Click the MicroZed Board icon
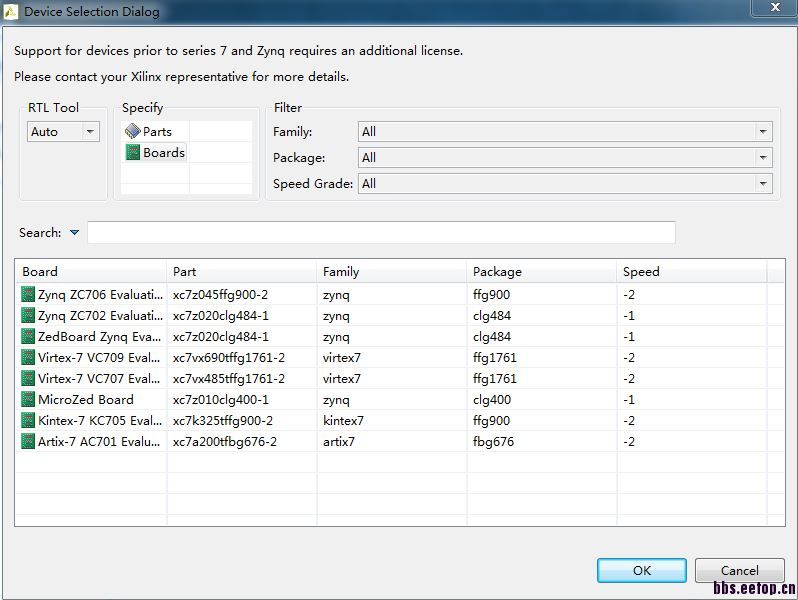 click(x=28, y=399)
